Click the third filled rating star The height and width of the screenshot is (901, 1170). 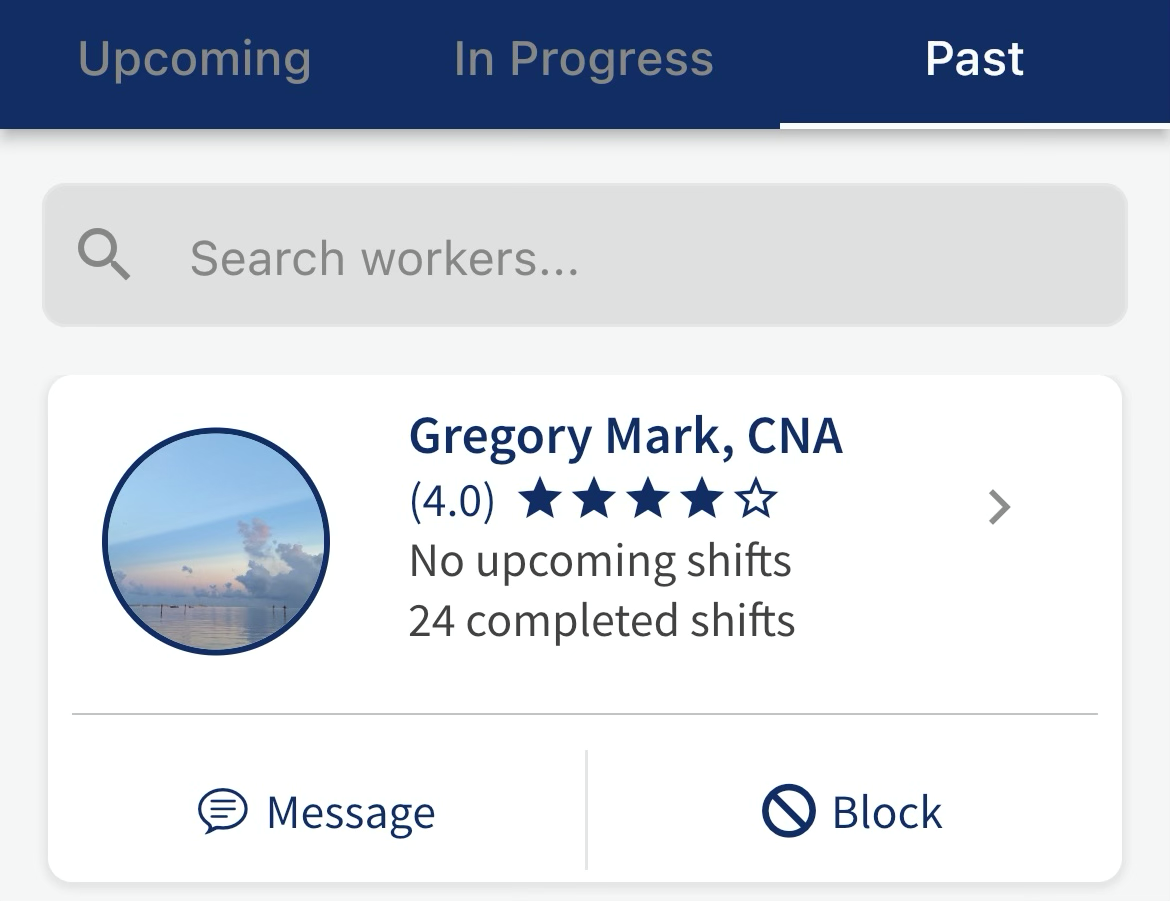pos(648,499)
